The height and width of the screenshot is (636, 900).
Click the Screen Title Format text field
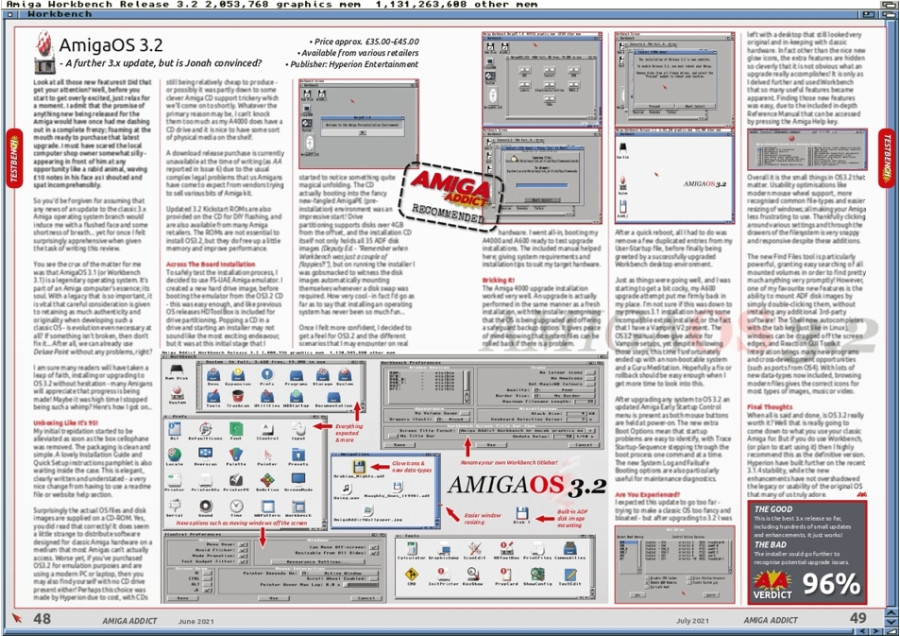coord(522,431)
